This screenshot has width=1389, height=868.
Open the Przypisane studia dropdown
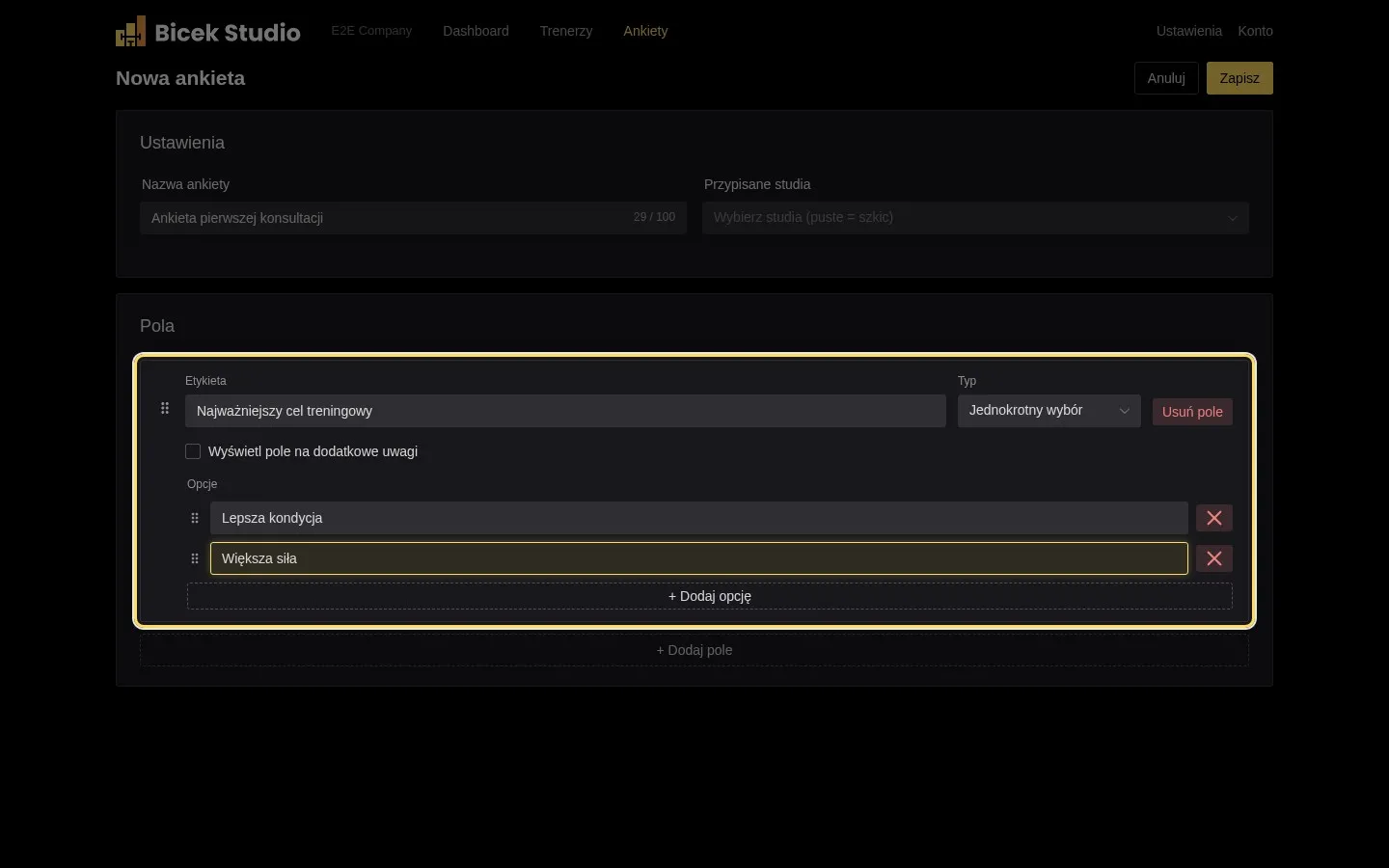coord(975,218)
